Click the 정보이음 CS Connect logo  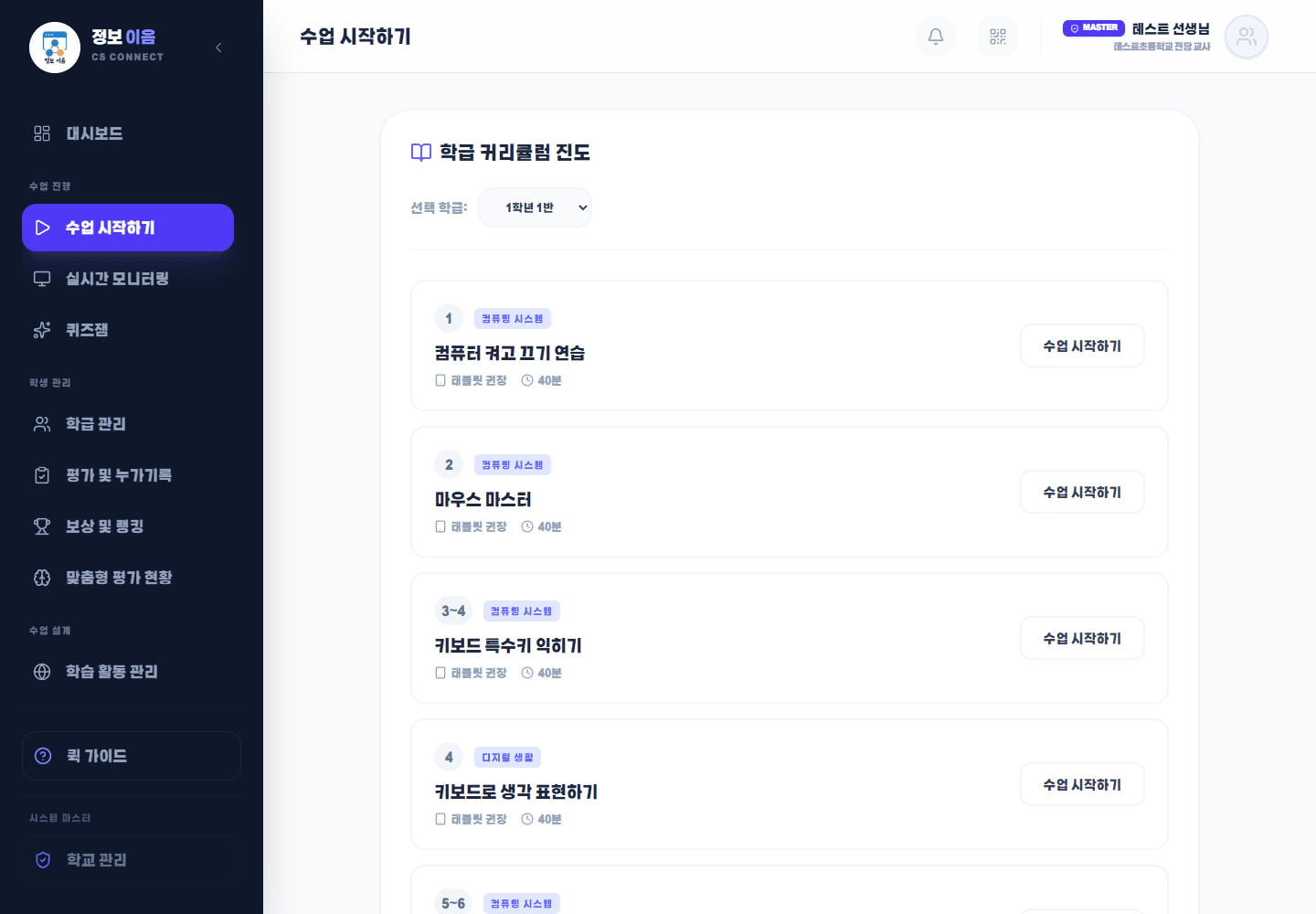(55, 48)
